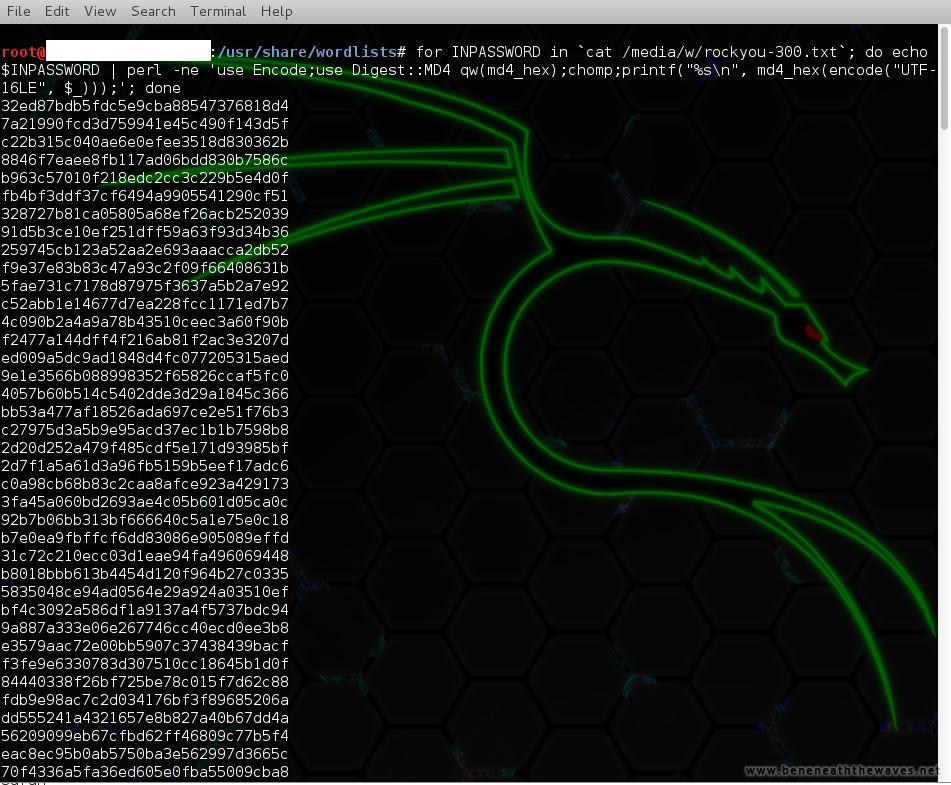Select the hash starting with "92b7b06b"

tap(145, 520)
